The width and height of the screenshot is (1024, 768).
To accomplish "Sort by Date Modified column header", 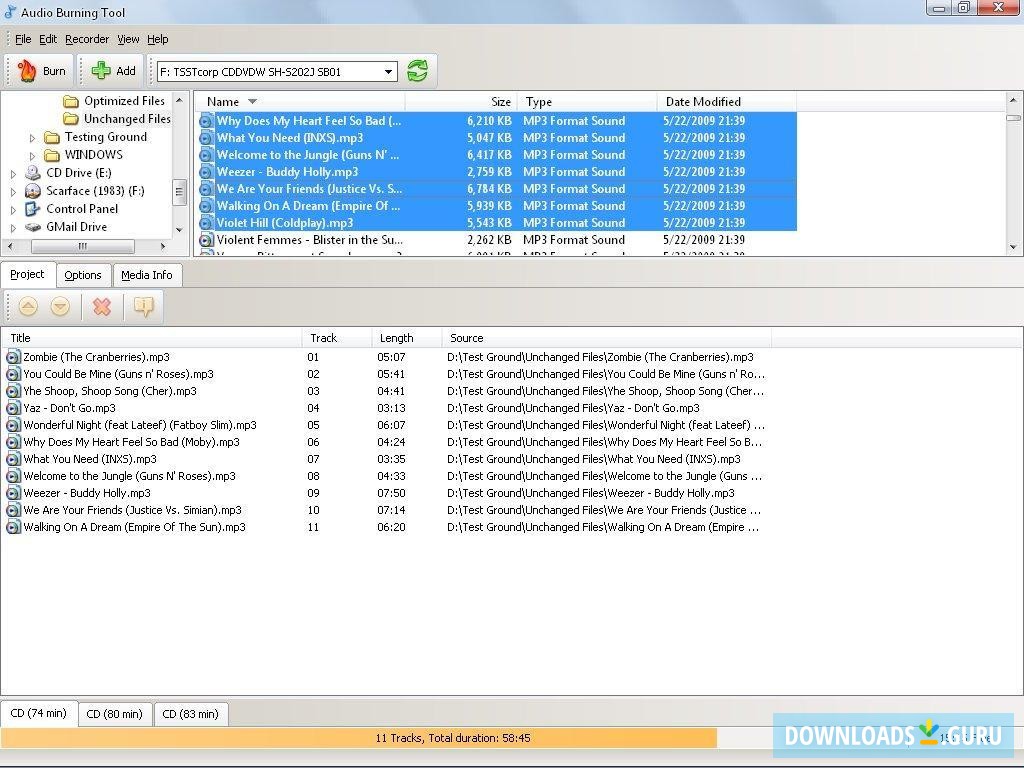I will tap(727, 102).
